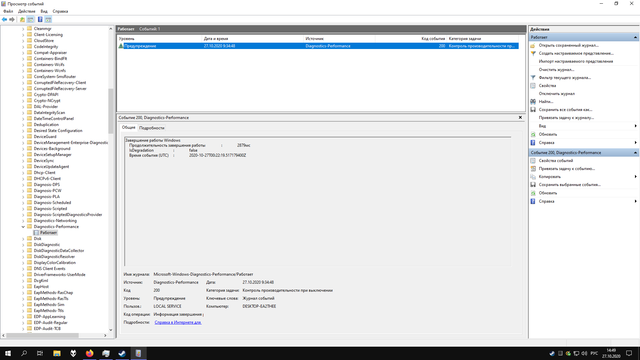
Task: Select the Client-Licensing folder in the tree
Action: click(48, 35)
